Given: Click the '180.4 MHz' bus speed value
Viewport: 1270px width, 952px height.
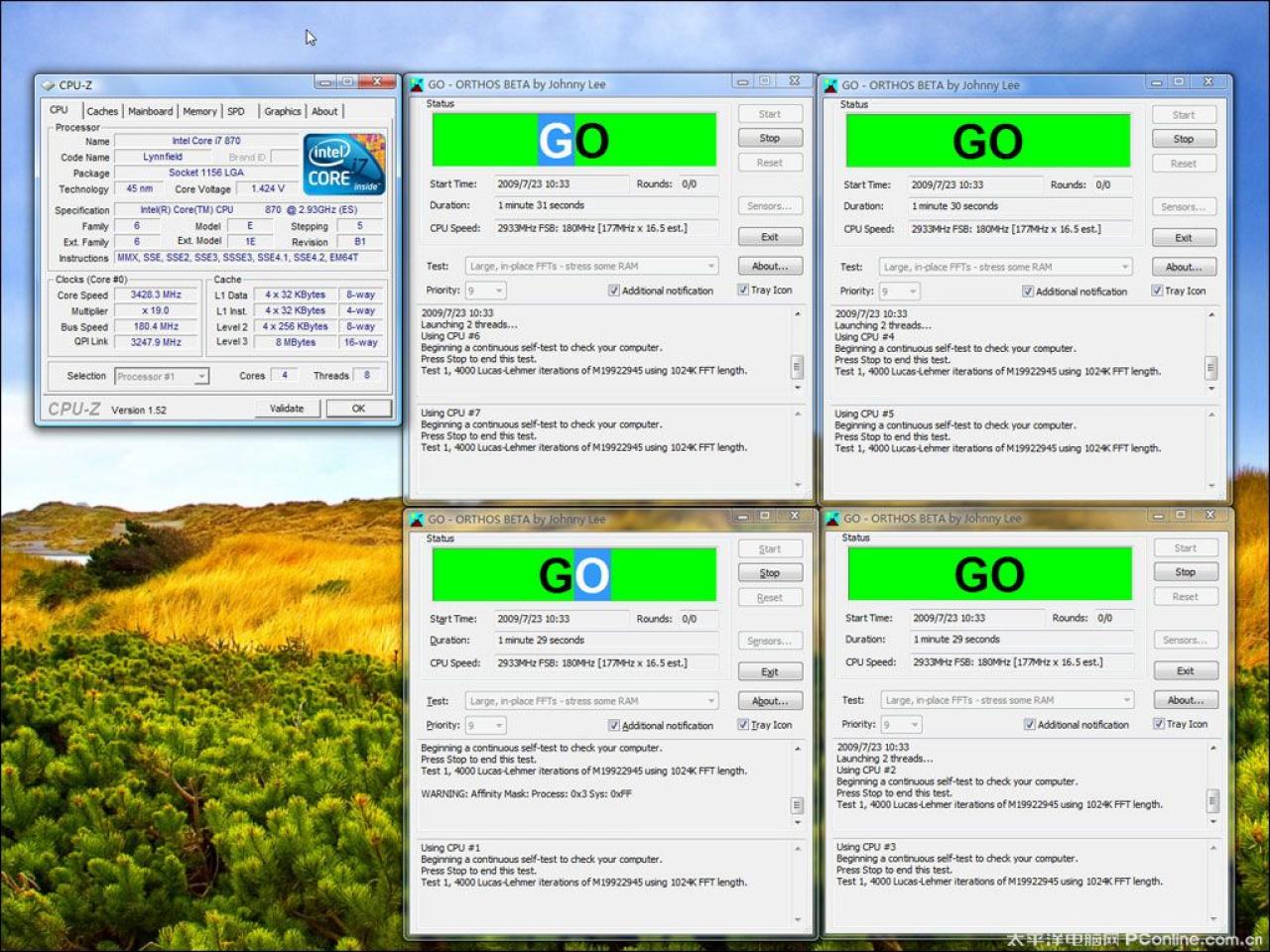Looking at the screenshot, I should pyautogui.click(x=156, y=326).
